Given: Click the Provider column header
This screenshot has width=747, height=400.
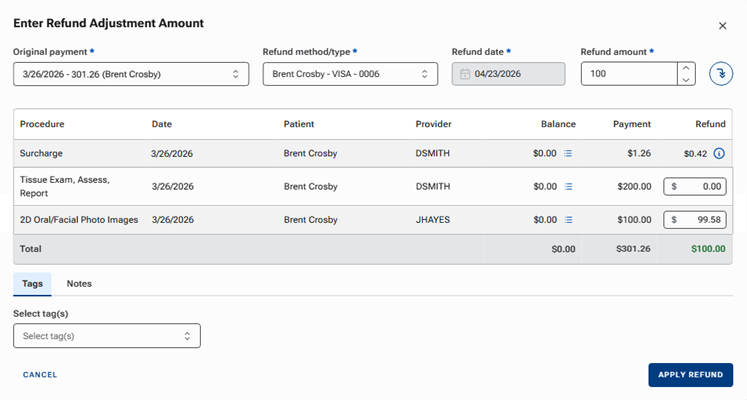Looking at the screenshot, I should point(433,124).
